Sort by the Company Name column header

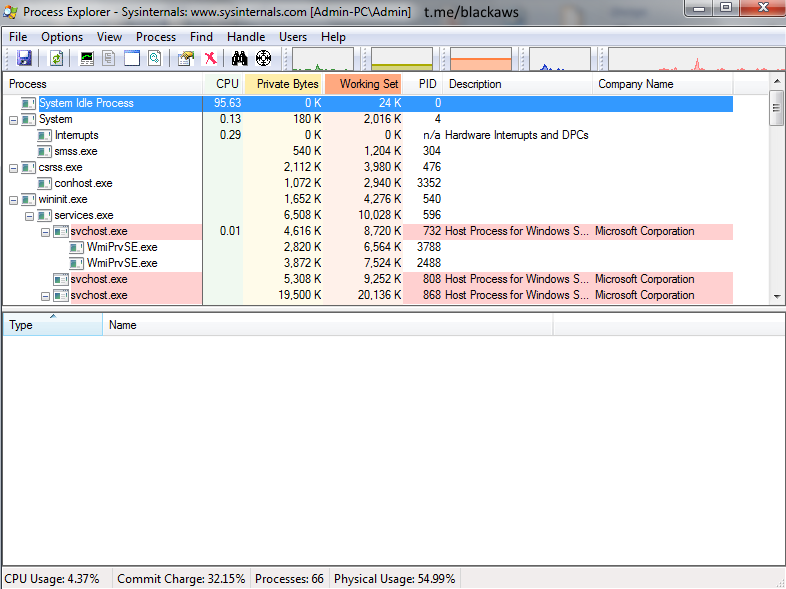point(663,84)
